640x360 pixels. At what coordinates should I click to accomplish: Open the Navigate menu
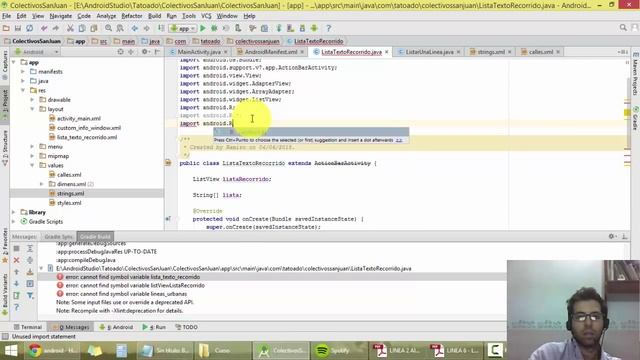point(60,16)
